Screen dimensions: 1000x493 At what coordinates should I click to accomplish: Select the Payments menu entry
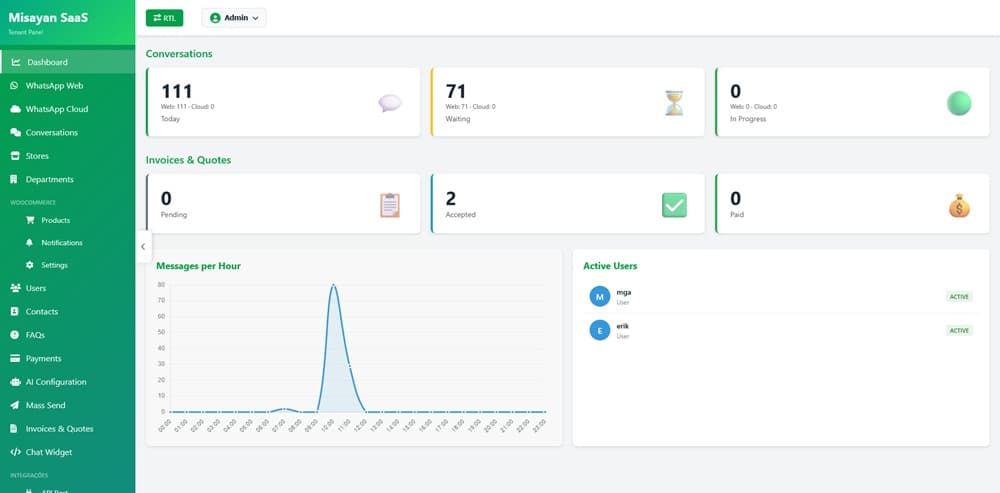pos(43,359)
